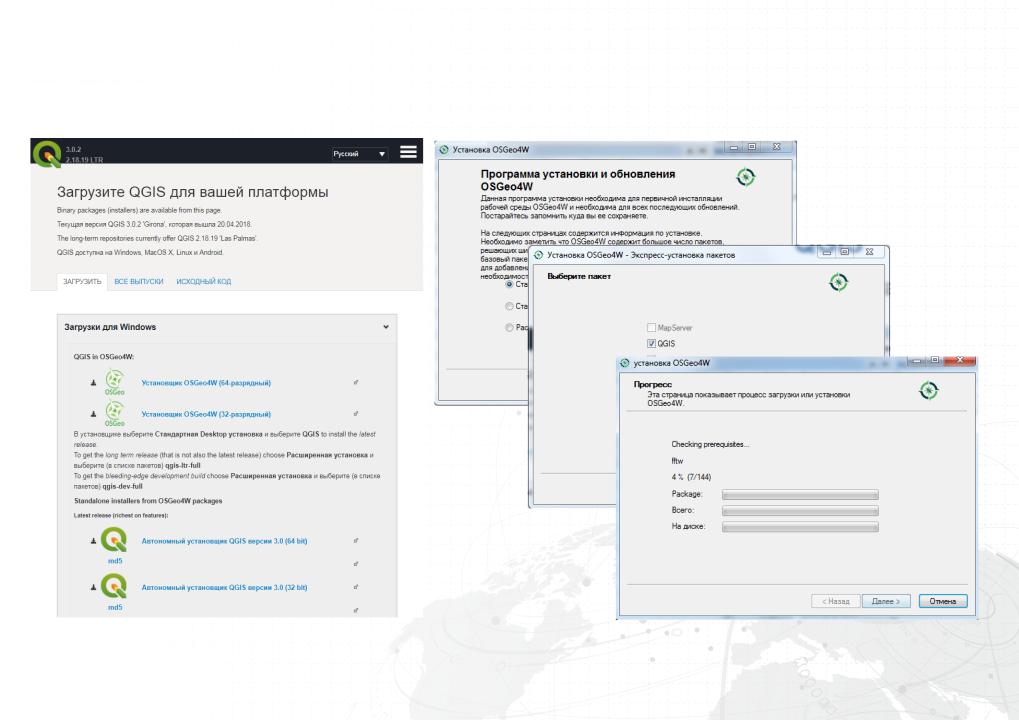Click the OSGeo4W logo in the Программа установки window
Screen dimensions: 1019x720
click(x=745, y=177)
